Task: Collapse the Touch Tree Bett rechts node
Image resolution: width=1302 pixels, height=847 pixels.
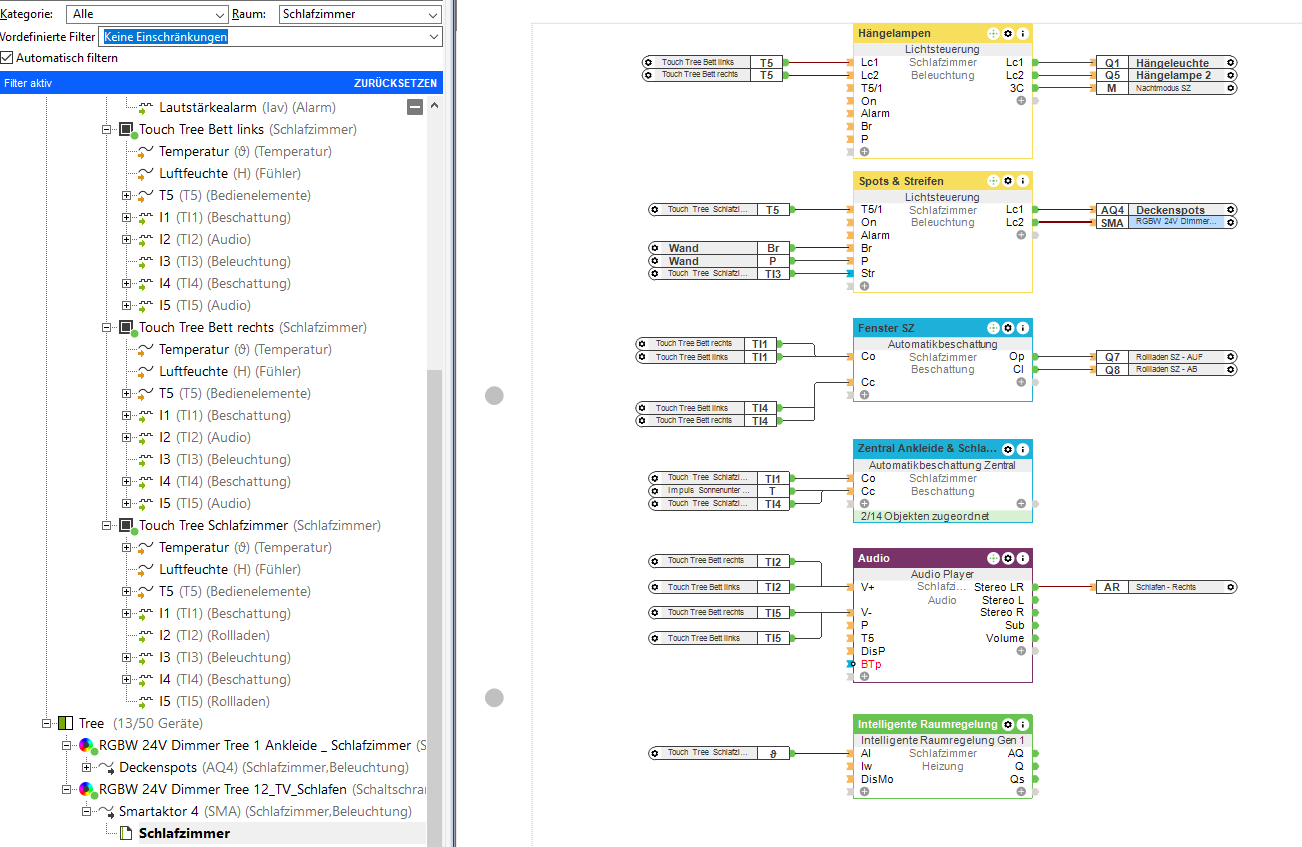Action: click(107, 328)
